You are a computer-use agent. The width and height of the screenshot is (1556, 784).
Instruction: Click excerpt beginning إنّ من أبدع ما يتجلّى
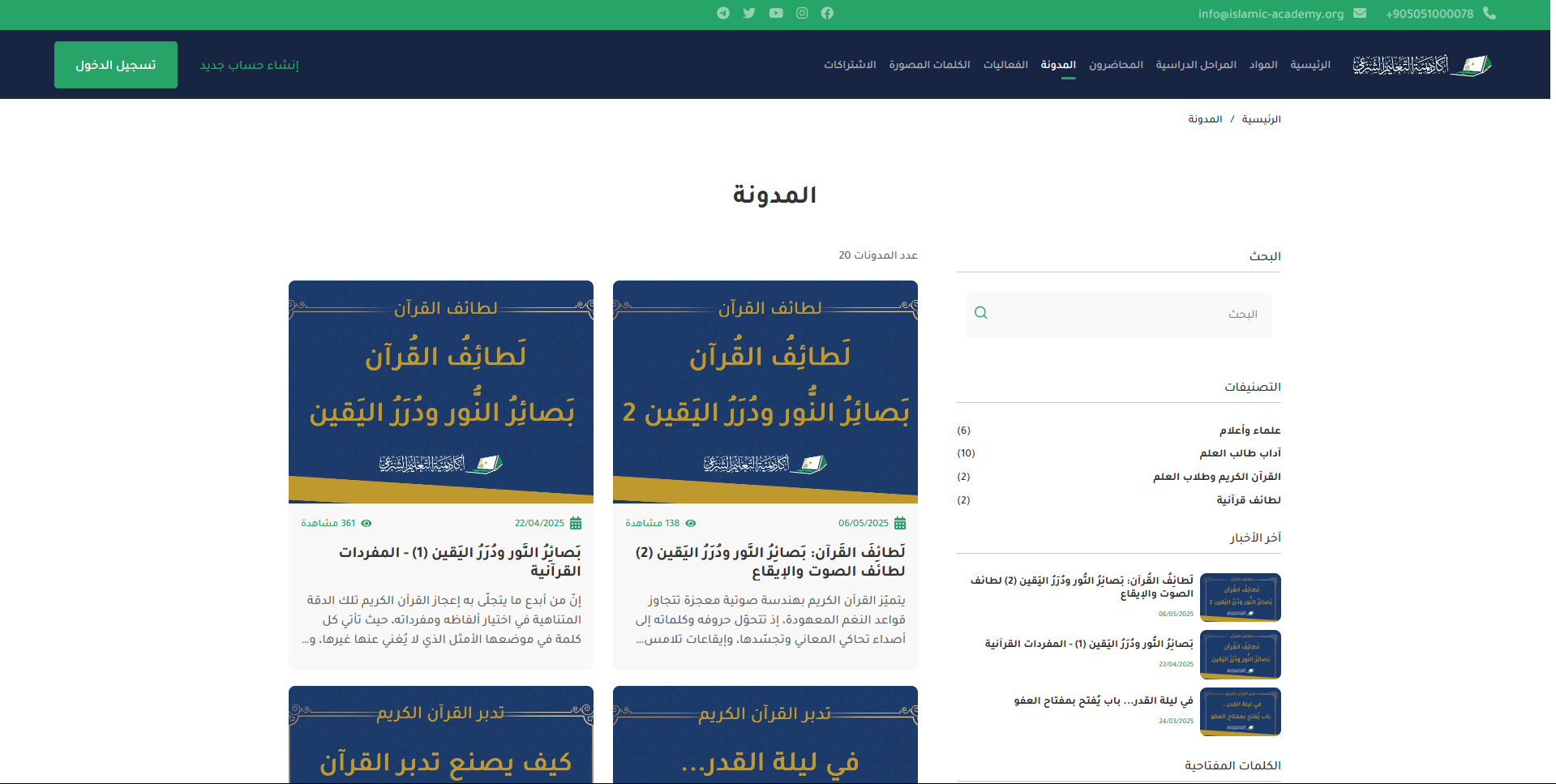tap(442, 619)
